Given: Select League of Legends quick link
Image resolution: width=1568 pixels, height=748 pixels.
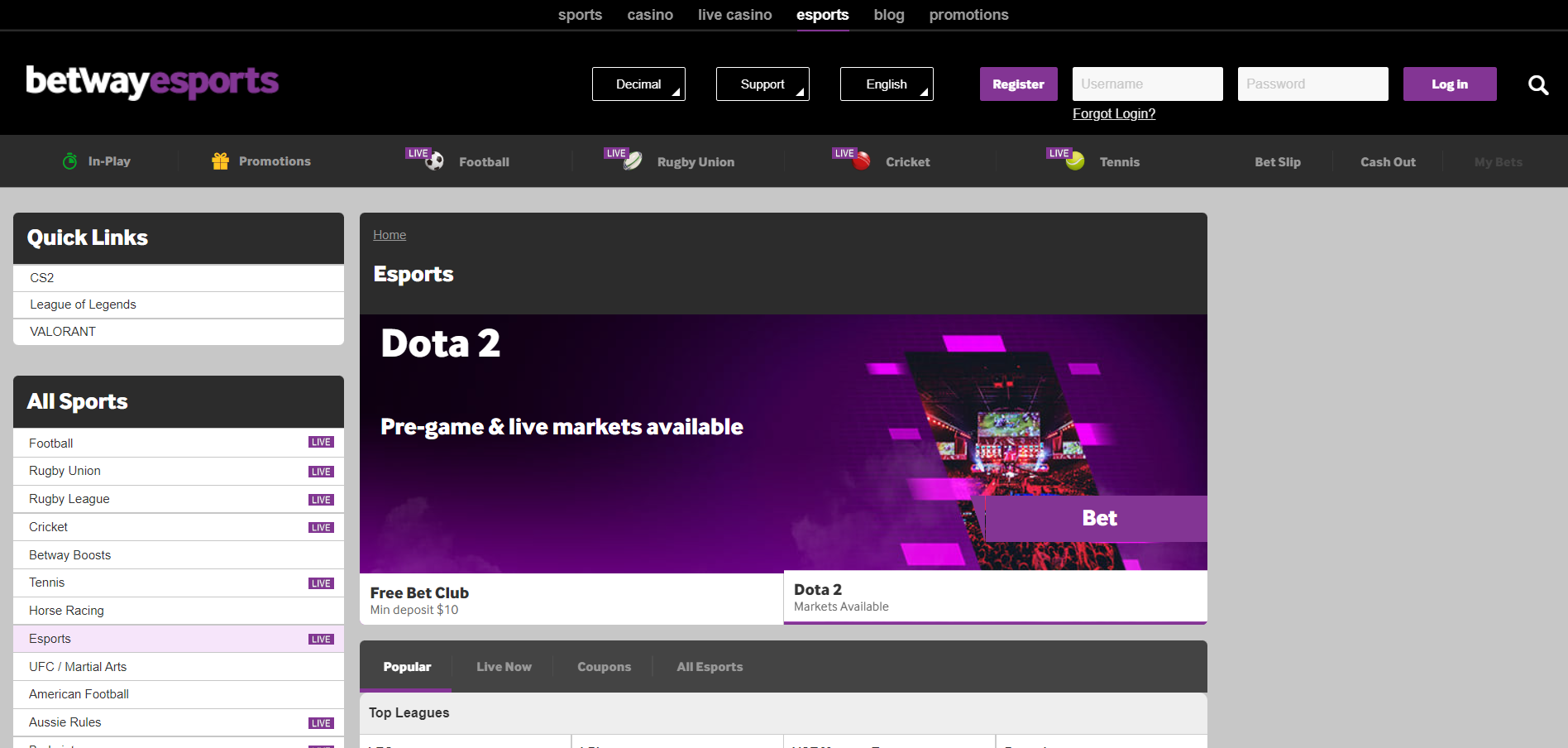Looking at the screenshot, I should coord(179,305).
